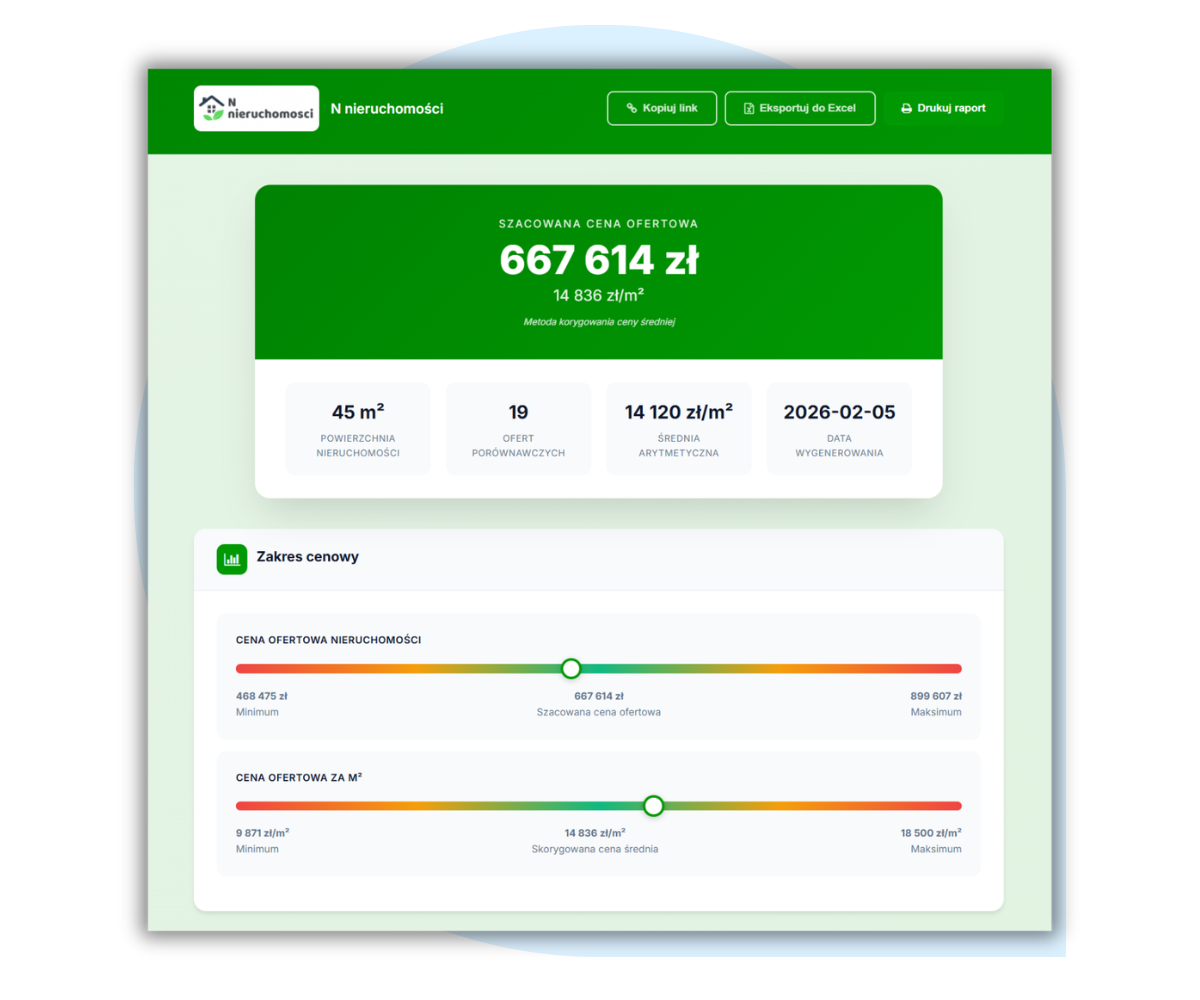The height and width of the screenshot is (1000, 1200).
Task: Click the property offer price slider handle
Action: click(x=571, y=668)
